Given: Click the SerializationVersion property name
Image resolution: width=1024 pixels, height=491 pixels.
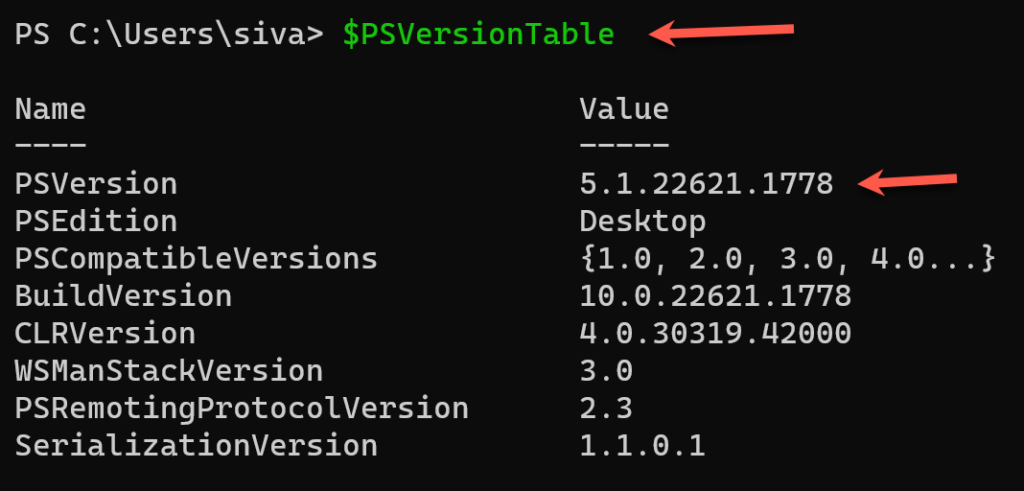Looking at the screenshot, I should coord(196,445).
